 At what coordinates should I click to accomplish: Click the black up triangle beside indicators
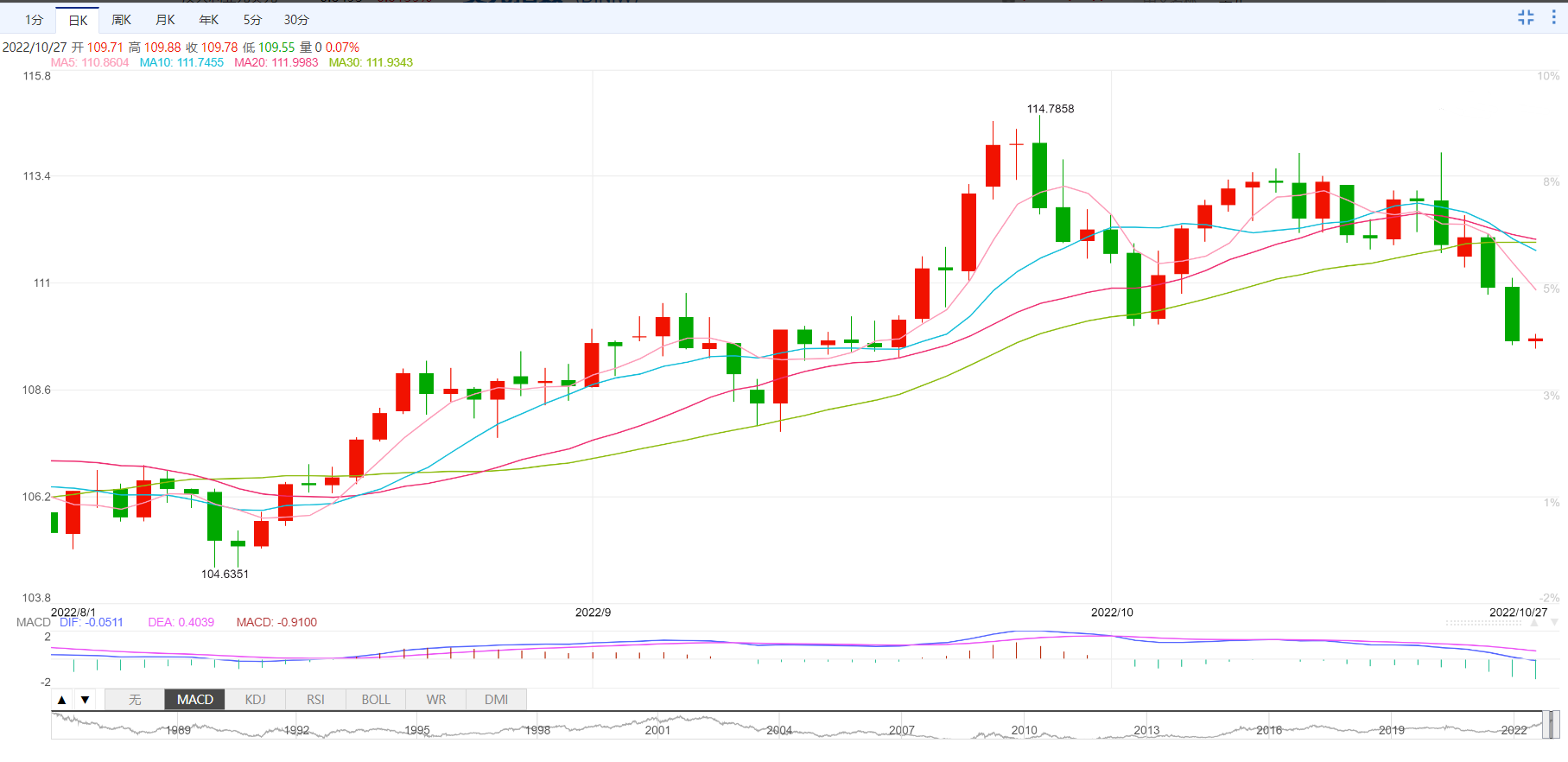(62, 700)
